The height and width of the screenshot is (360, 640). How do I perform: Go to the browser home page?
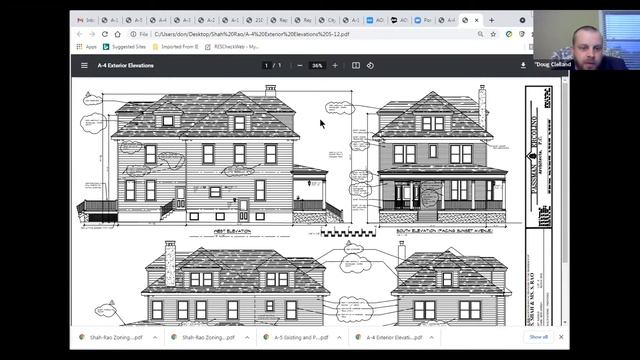(118, 34)
